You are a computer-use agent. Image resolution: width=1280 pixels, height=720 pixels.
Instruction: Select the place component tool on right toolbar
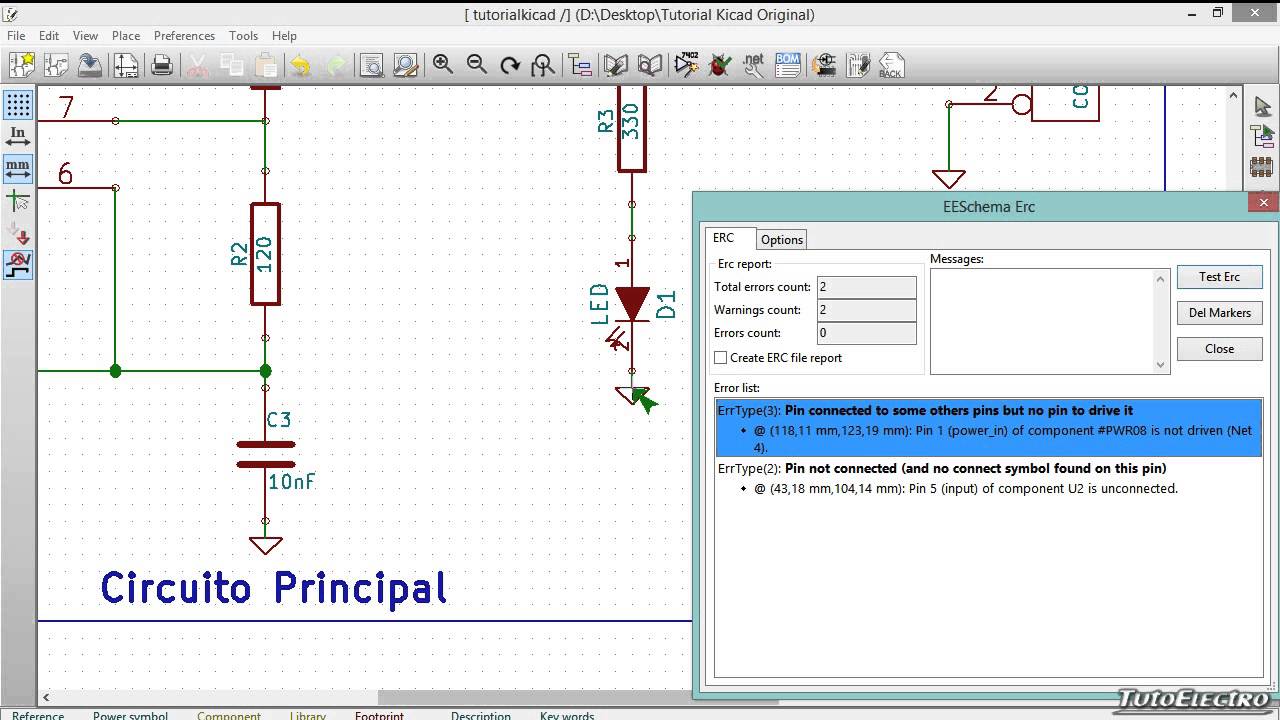click(1262, 166)
